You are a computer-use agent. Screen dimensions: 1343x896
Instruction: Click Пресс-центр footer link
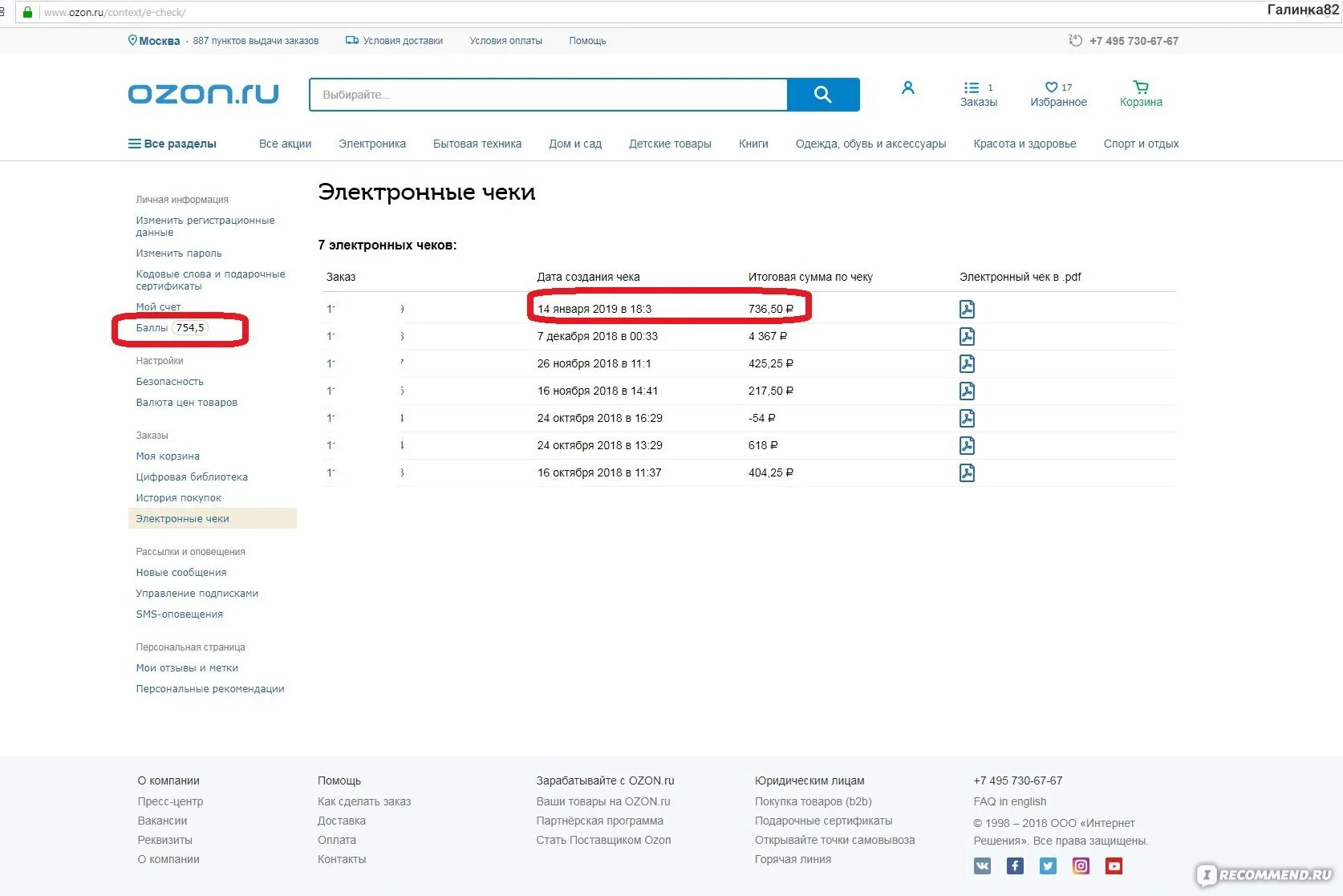coord(170,801)
